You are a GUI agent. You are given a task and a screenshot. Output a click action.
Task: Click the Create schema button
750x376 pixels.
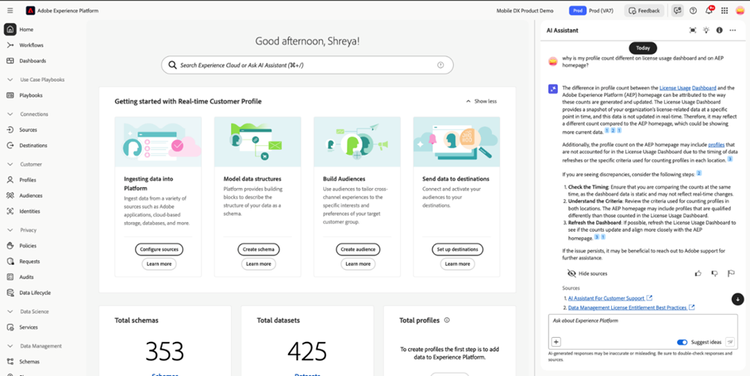[259, 249]
